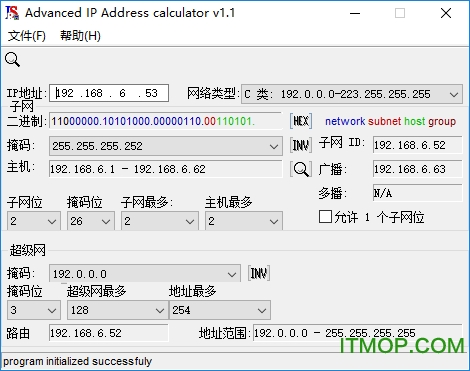Screen dimensions: 470x371
Task: Click the 子网 ID field 192.168.6.52
Action: click(x=417, y=145)
